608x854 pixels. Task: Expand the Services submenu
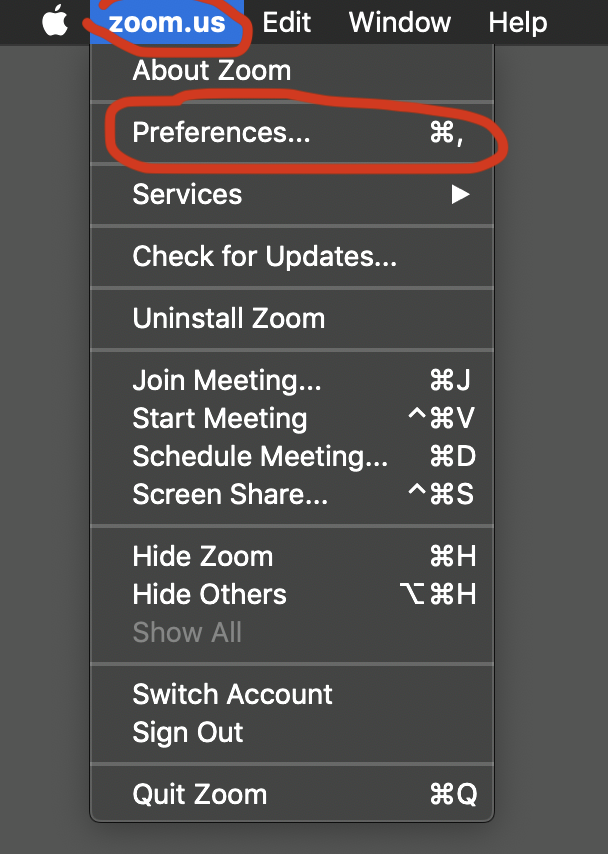187,195
